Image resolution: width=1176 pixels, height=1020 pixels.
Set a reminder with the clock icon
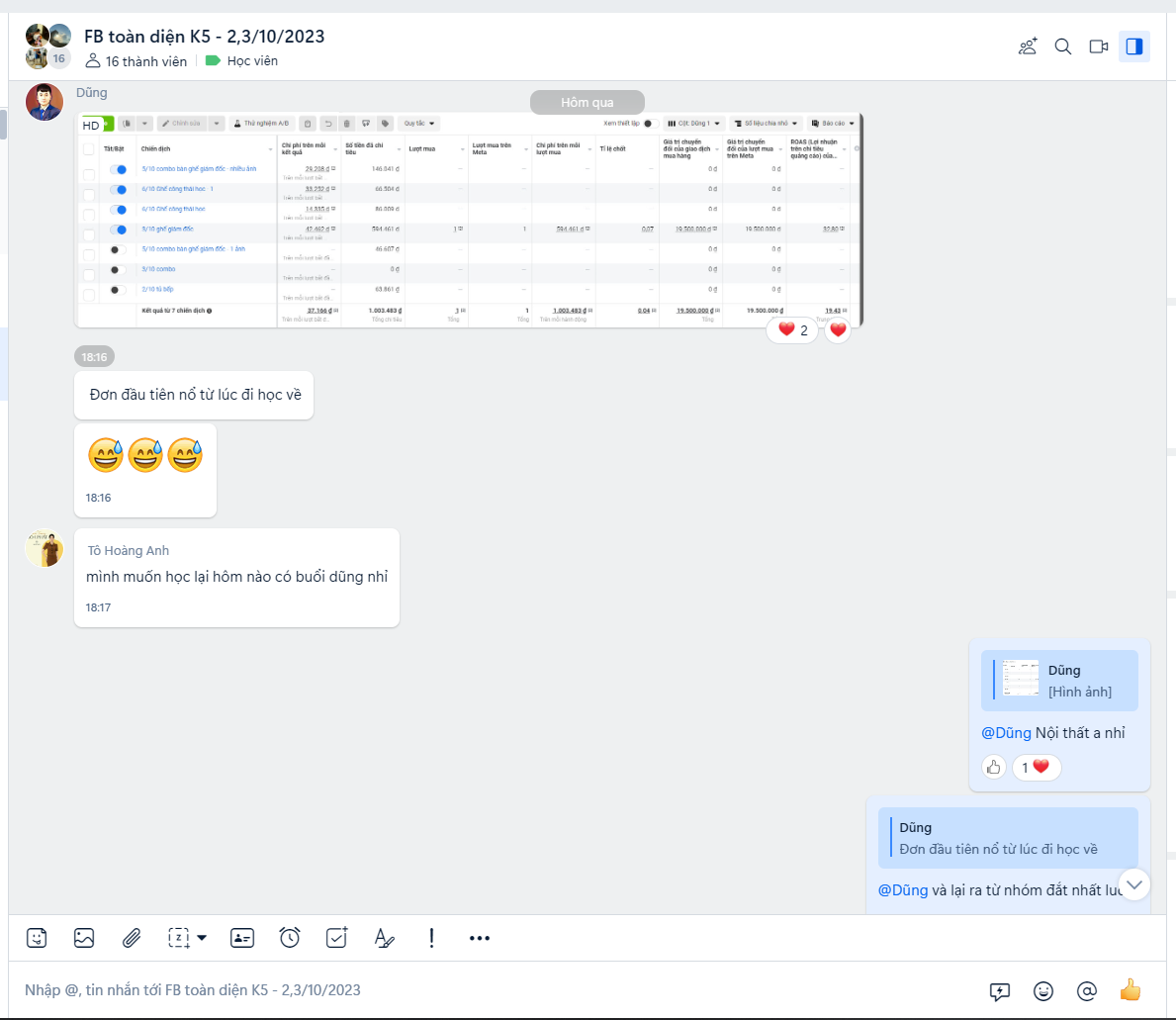tap(289, 937)
